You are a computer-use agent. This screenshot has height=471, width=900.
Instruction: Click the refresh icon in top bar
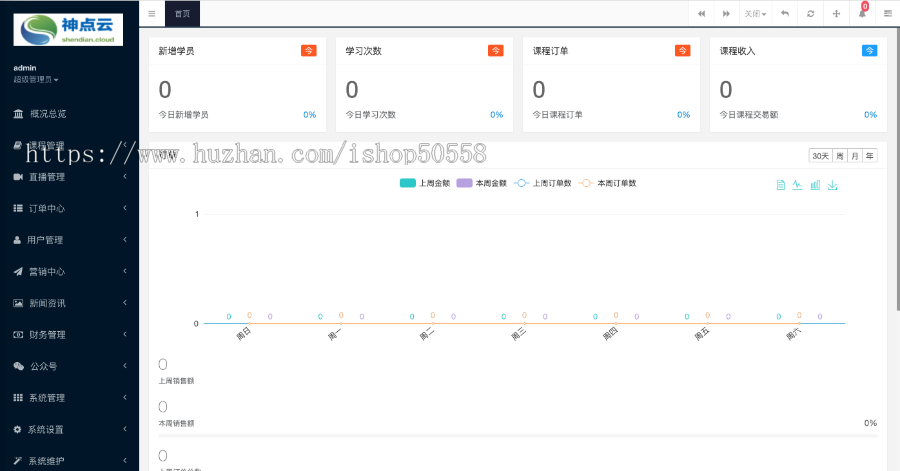click(x=810, y=14)
